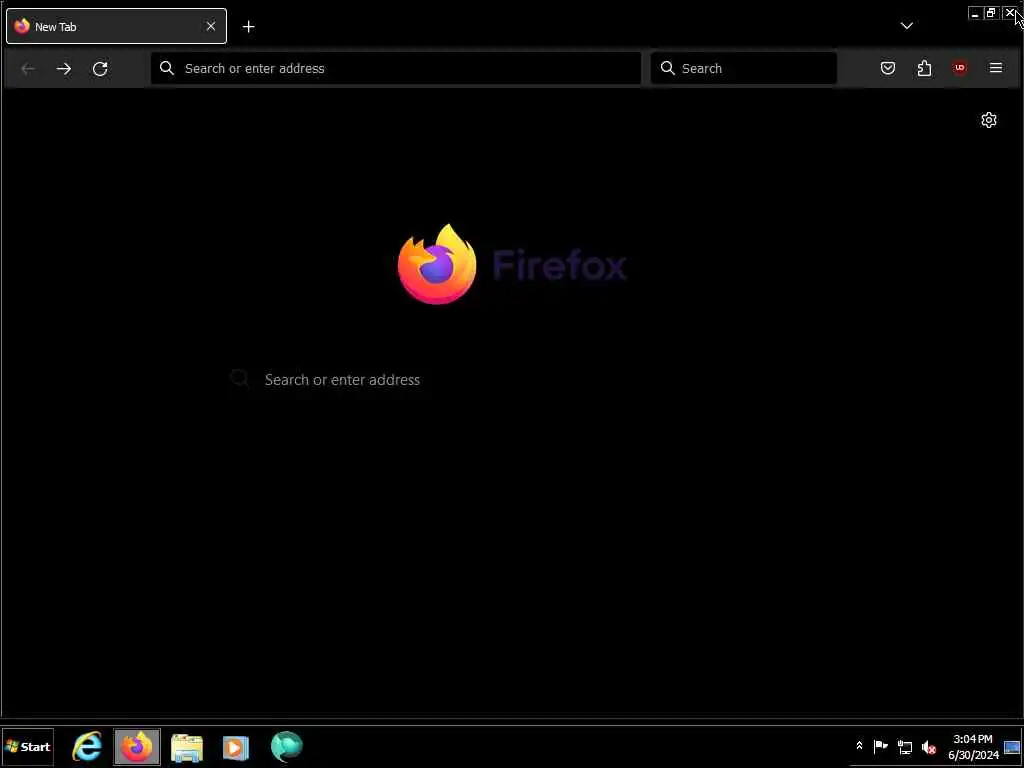
Task: Click the page center search field
Action: (x=511, y=379)
